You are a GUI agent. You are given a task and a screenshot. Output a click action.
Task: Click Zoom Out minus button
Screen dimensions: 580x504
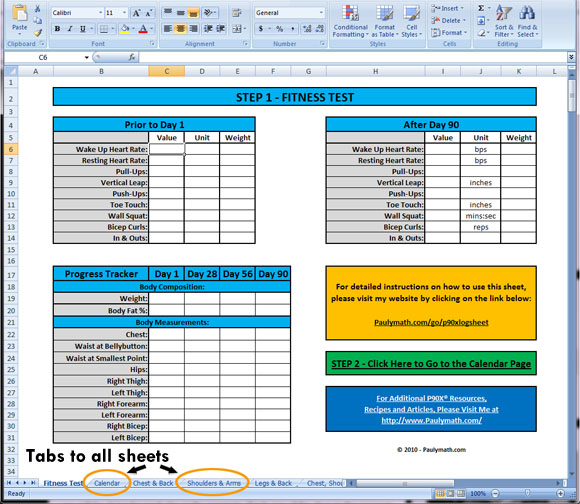[x=495, y=493]
